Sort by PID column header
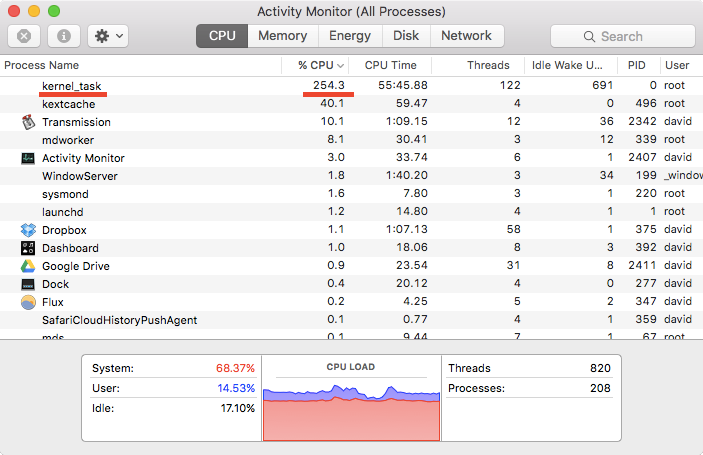Viewport: 703px width, 455px height. coord(638,65)
